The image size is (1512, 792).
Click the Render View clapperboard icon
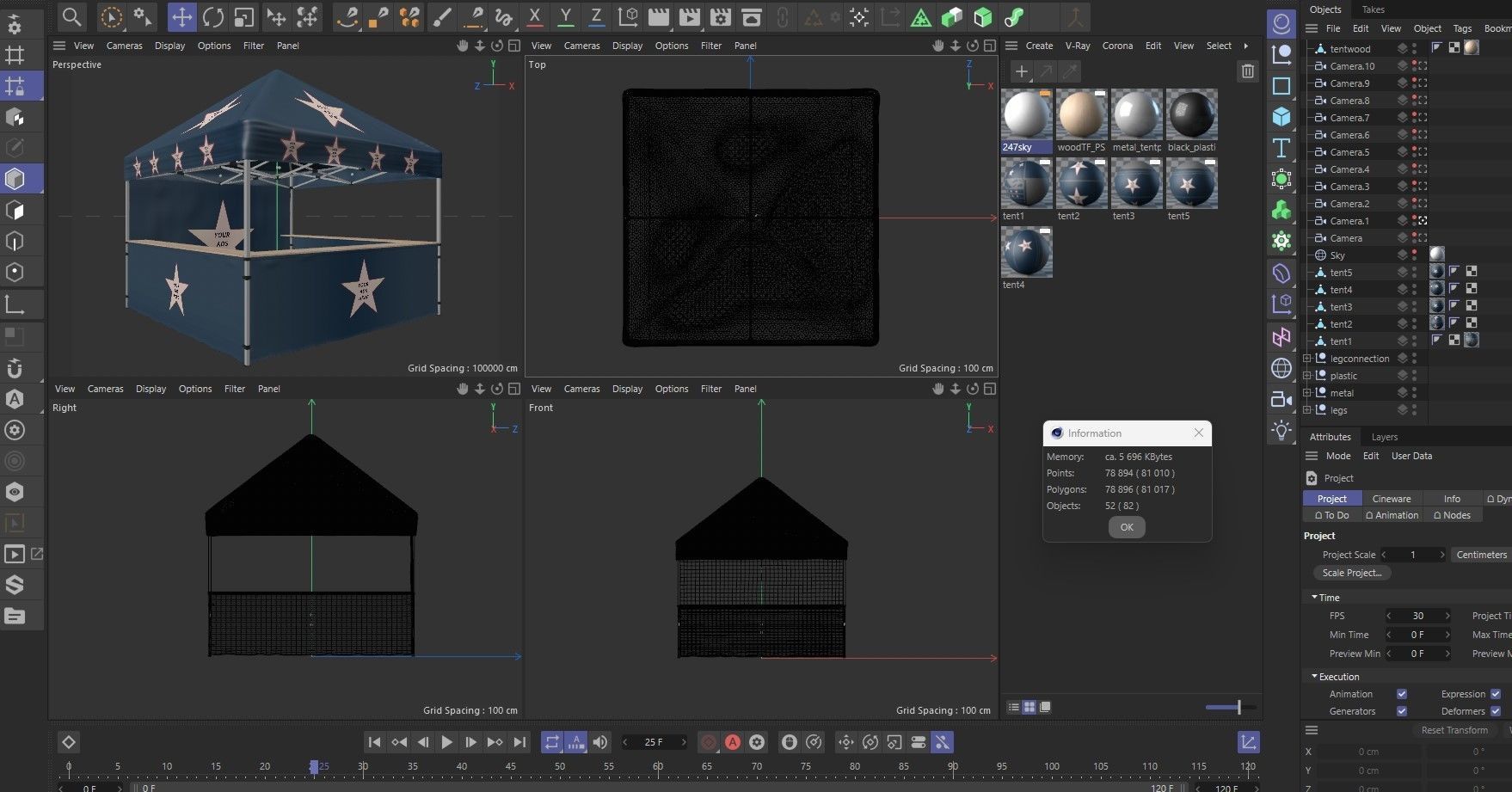pos(658,16)
